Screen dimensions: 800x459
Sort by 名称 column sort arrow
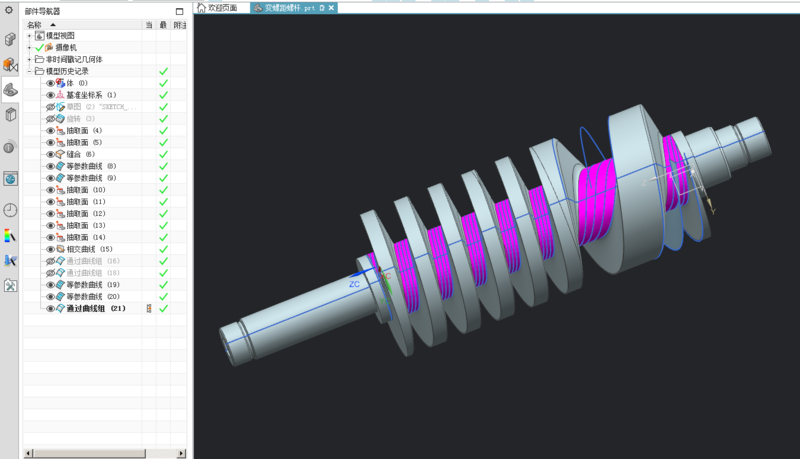coord(53,24)
